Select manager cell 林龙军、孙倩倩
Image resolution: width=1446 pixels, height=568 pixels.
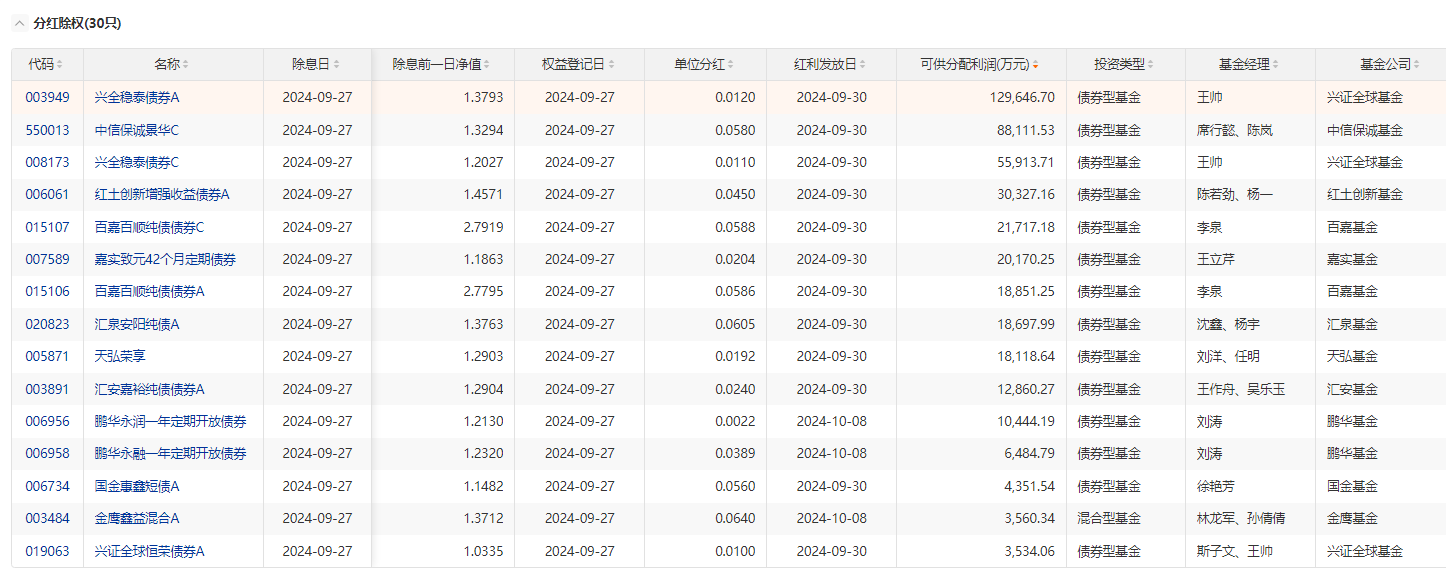coord(1241,518)
